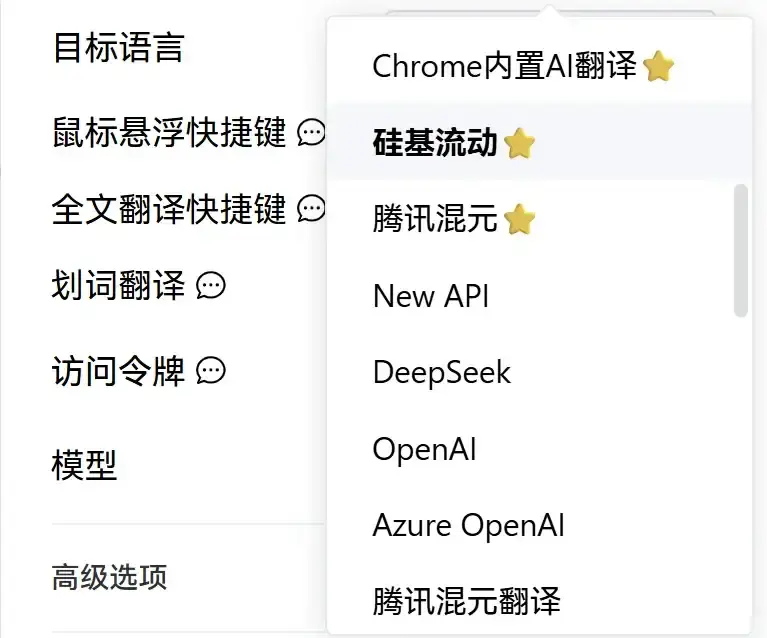The height and width of the screenshot is (638, 767).
Task: Choose DeepSeek as the translation service
Action: (x=531, y=372)
